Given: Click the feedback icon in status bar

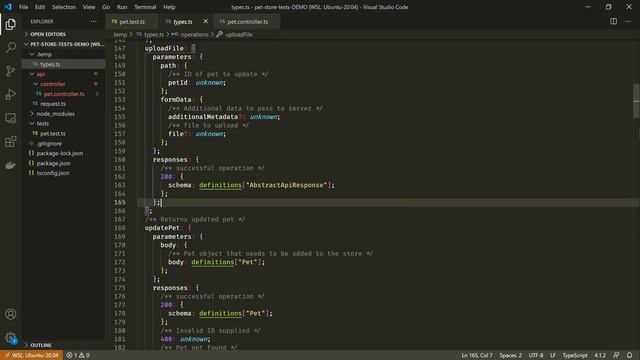Looking at the screenshot, I should tap(616, 355).
